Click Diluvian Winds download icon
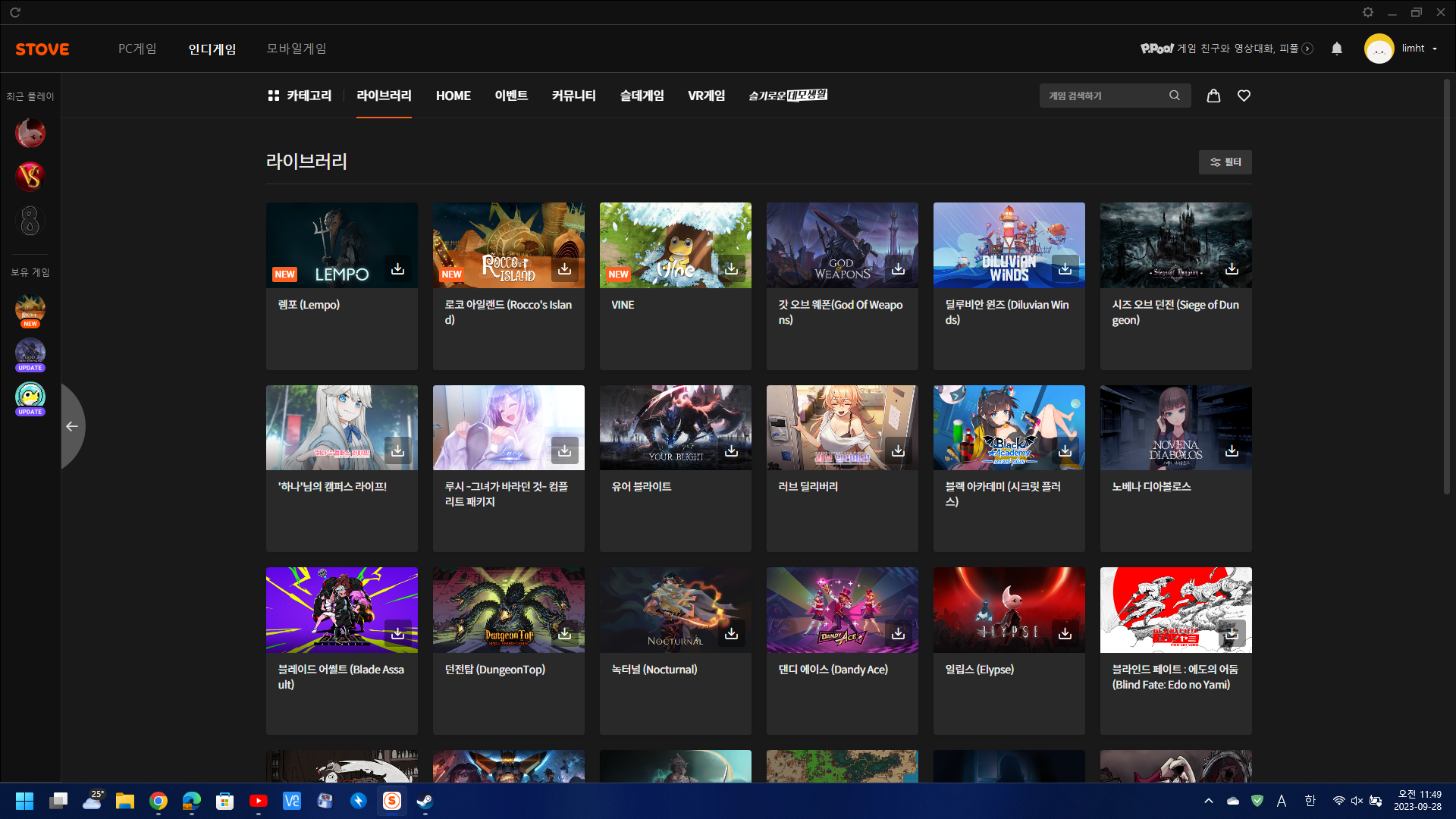 pyautogui.click(x=1065, y=268)
